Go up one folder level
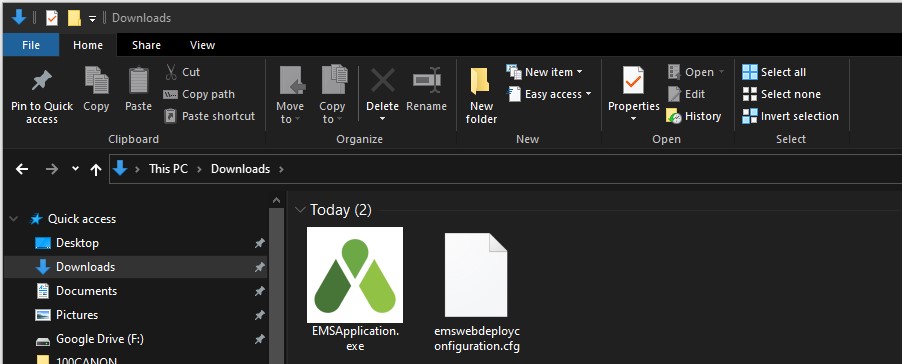Viewport: 902px width, 364px height. [96, 169]
